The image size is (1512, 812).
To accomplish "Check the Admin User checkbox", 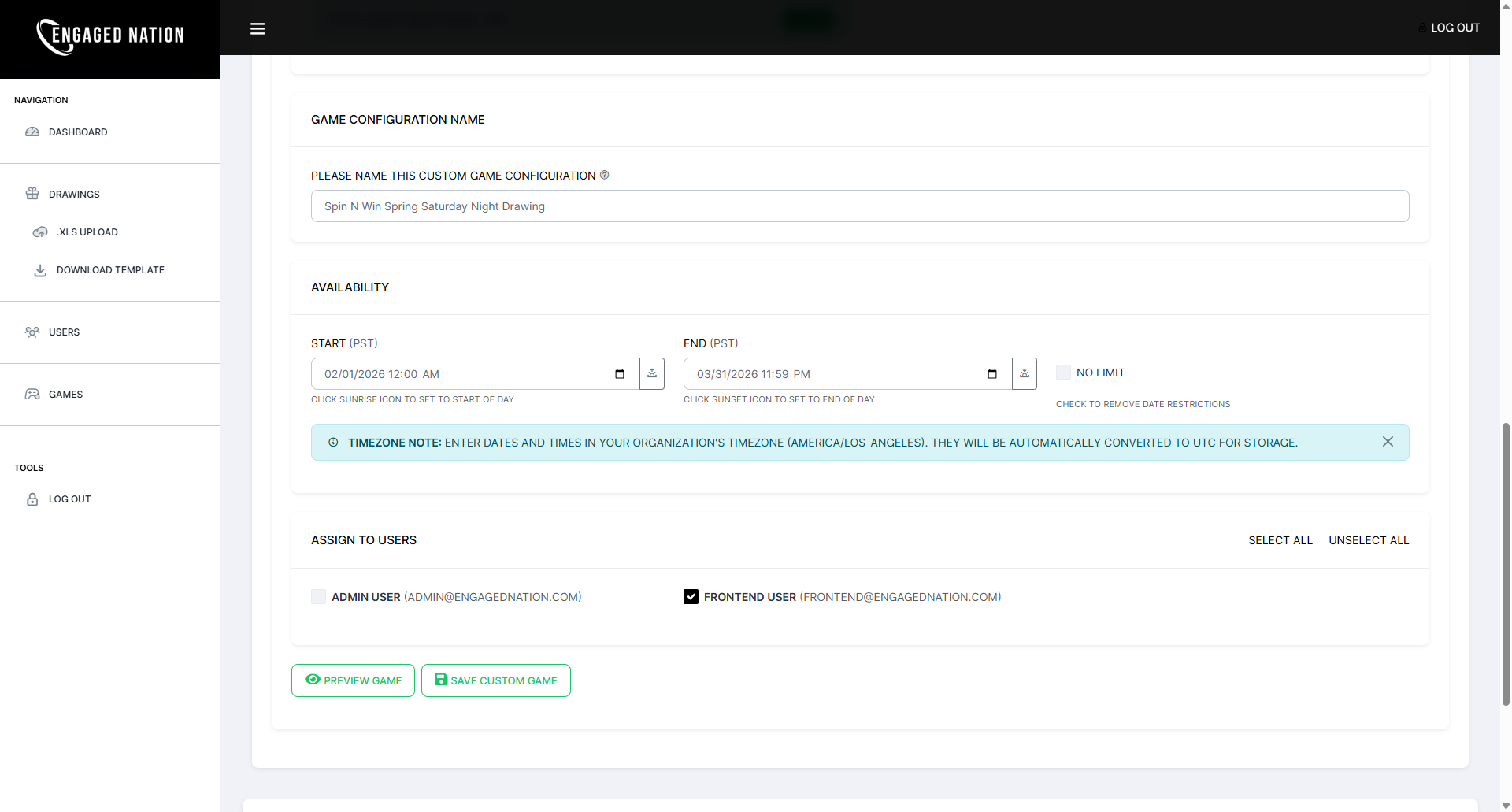I will coord(317,596).
